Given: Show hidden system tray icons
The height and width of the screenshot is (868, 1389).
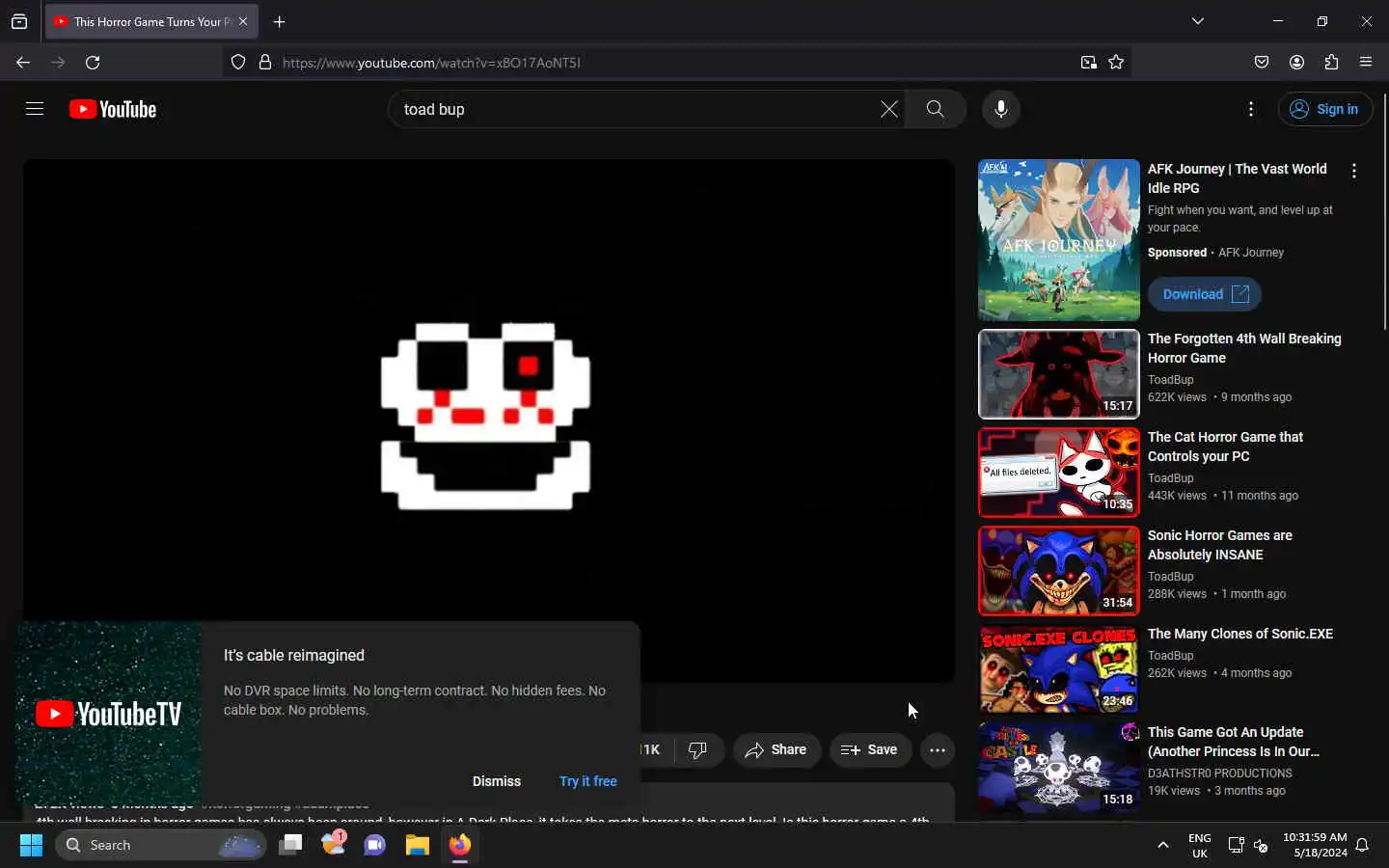Looking at the screenshot, I should pos(1163,845).
